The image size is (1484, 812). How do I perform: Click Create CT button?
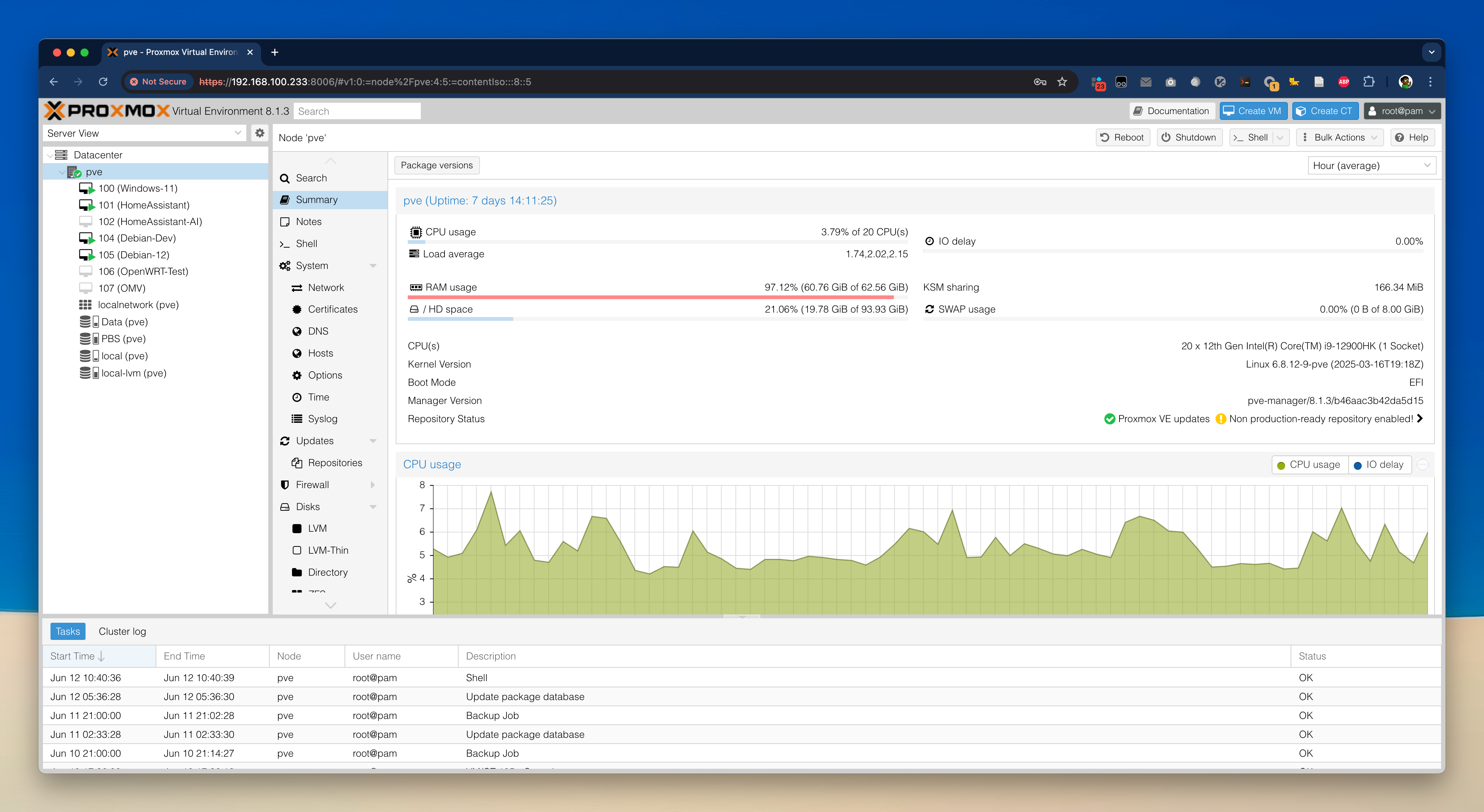coord(1325,111)
